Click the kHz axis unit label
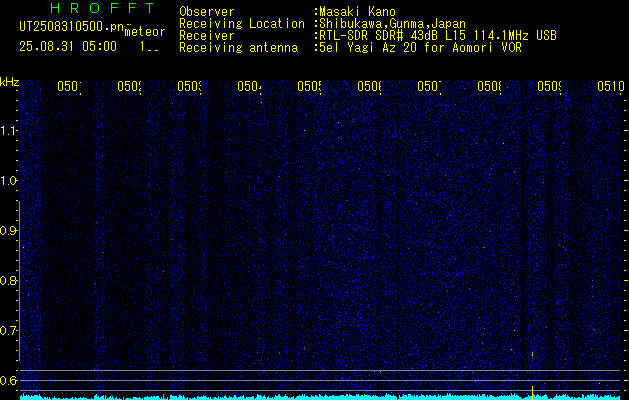Screen dimensions: 629x400 (x=9, y=83)
